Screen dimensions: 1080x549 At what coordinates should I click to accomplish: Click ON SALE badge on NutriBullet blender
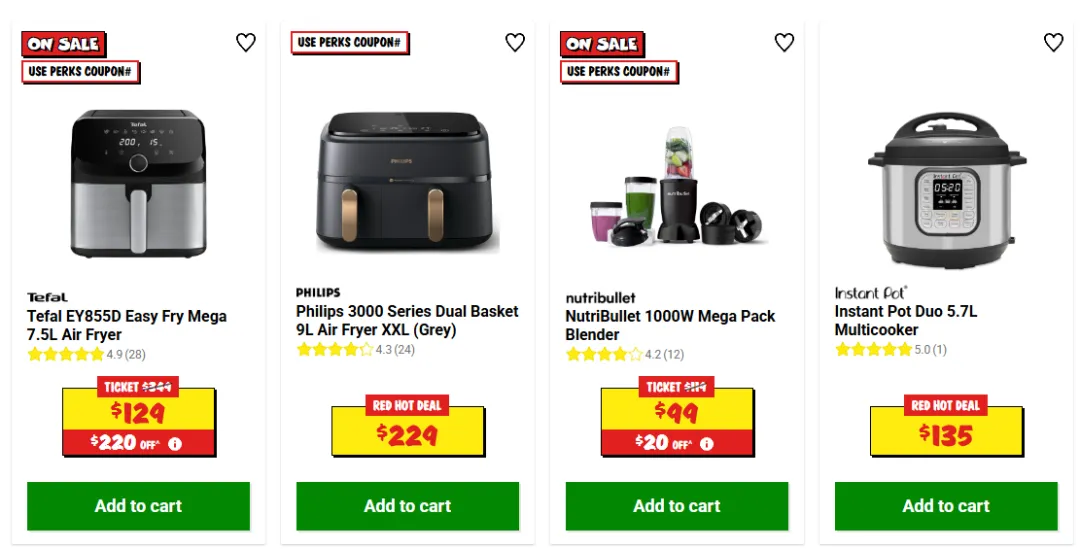602,44
